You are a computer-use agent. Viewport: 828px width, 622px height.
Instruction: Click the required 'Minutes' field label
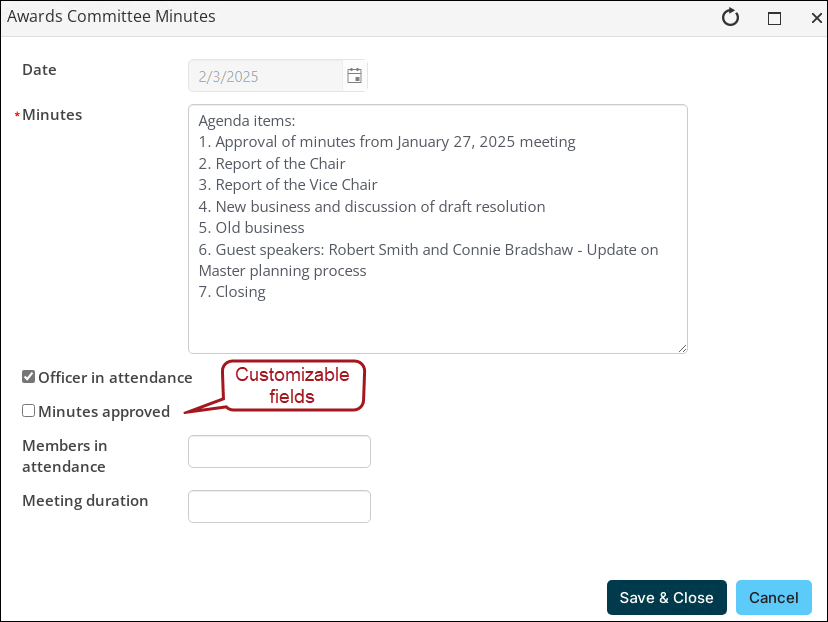coord(52,115)
